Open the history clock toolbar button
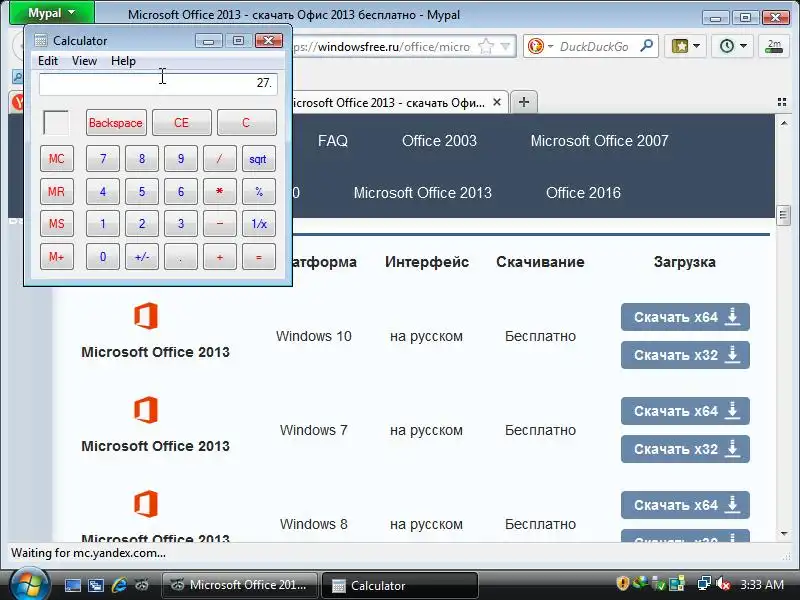This screenshot has height=600, width=800. (x=733, y=46)
